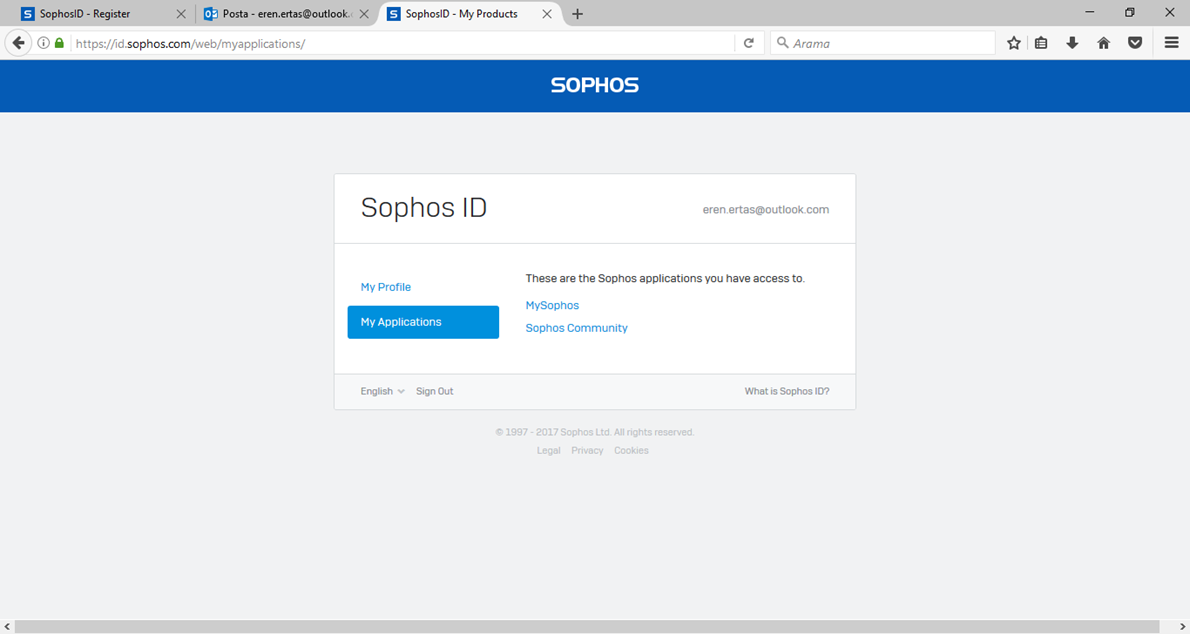Open the Pocket icon in toolbar
1190x634 pixels.
click(x=1135, y=43)
